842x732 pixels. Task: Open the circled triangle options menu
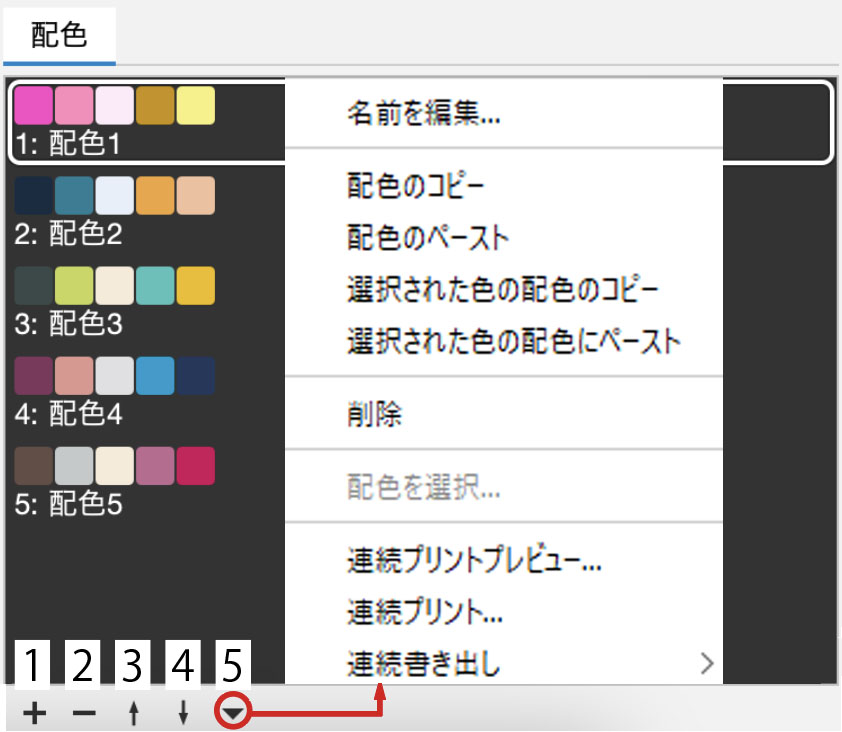coord(232,714)
